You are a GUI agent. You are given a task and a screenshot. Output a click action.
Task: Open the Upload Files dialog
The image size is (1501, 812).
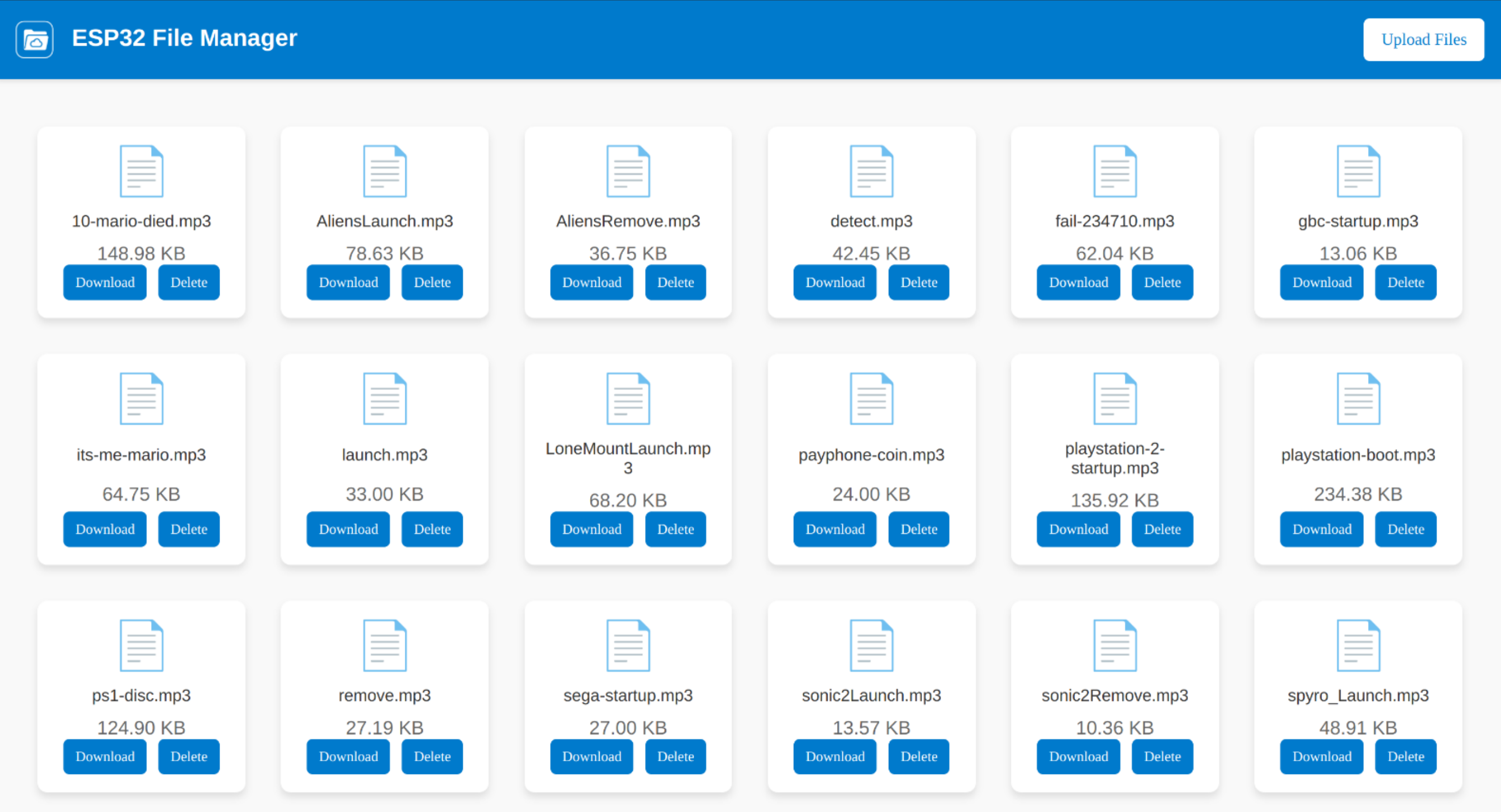pyautogui.click(x=1423, y=39)
